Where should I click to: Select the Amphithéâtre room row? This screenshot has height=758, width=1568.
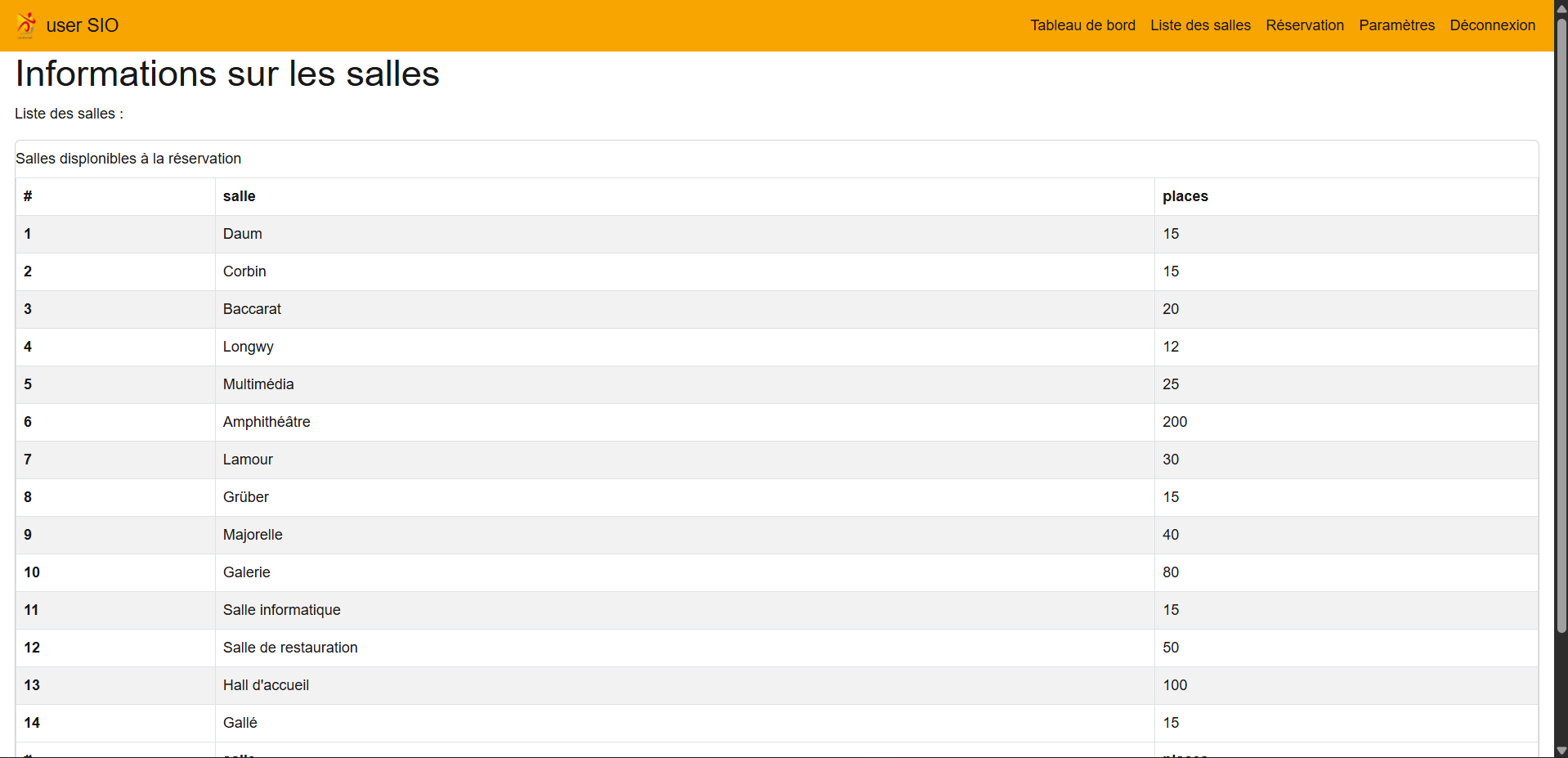tap(266, 422)
